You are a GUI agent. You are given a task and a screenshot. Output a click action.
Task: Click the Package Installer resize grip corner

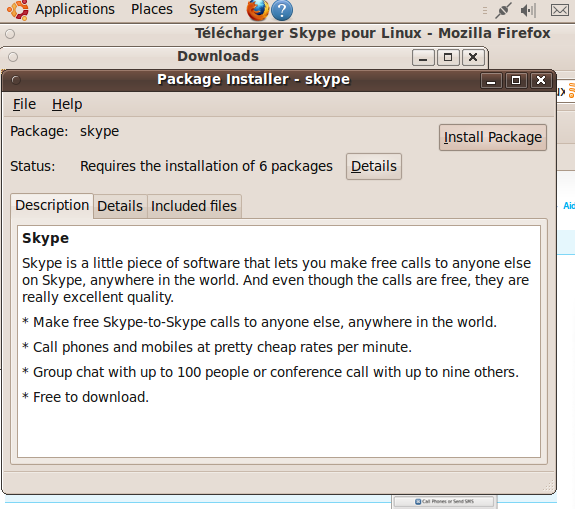tap(548, 486)
